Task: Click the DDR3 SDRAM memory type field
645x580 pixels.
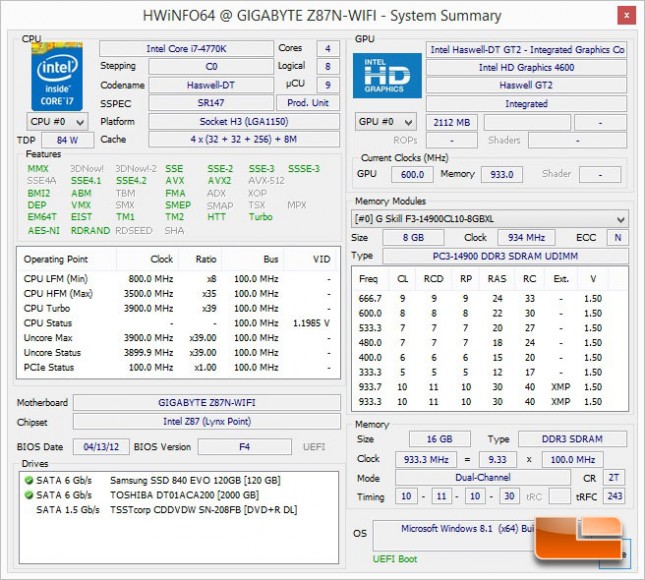Action: [572, 439]
